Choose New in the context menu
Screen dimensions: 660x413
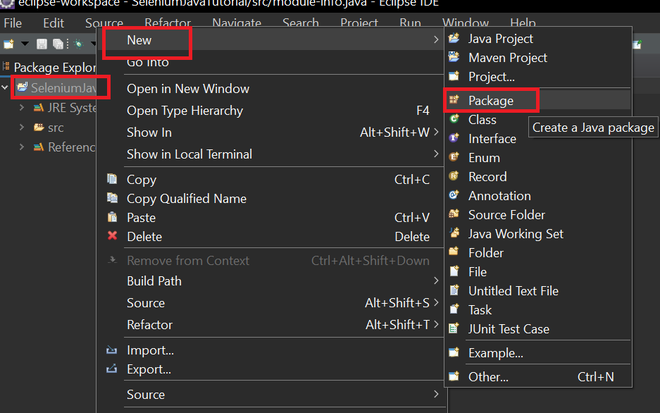pos(271,40)
